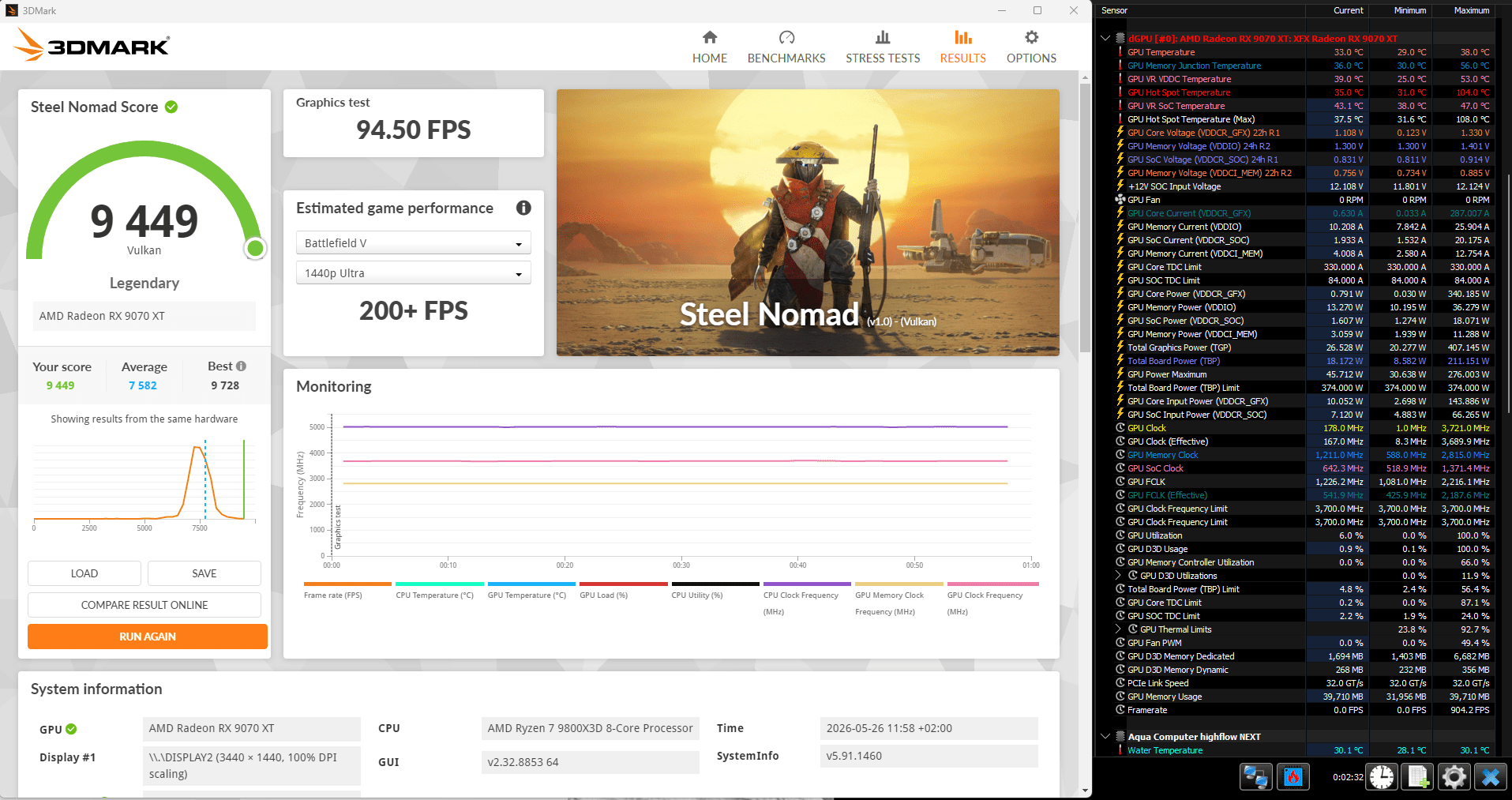The image size is (1512, 800).
Task: Click the remote/network computers icon in sensor panel
Action: (x=1255, y=777)
